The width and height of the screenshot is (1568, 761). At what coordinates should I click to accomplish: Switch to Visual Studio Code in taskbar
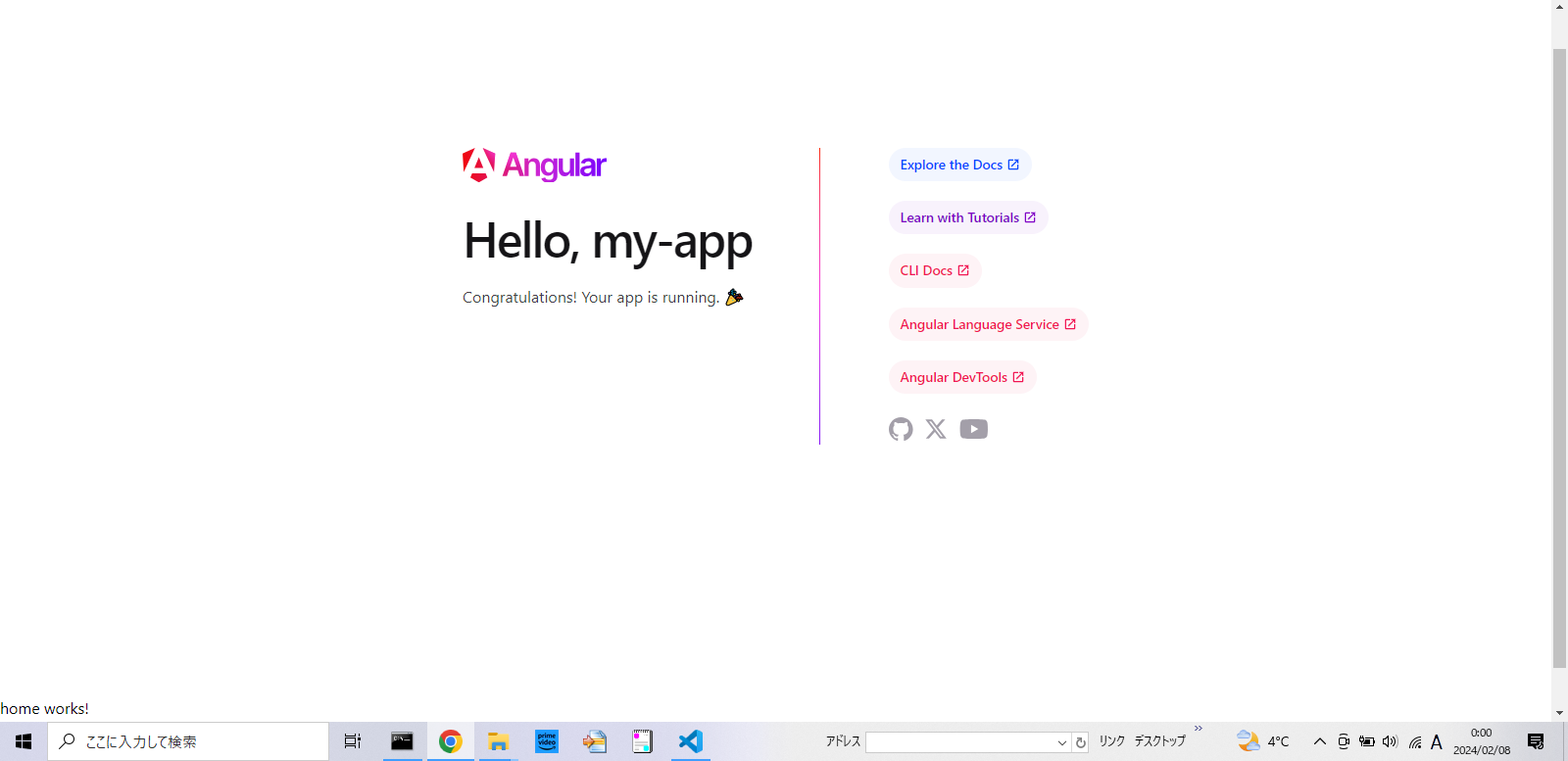click(x=690, y=741)
